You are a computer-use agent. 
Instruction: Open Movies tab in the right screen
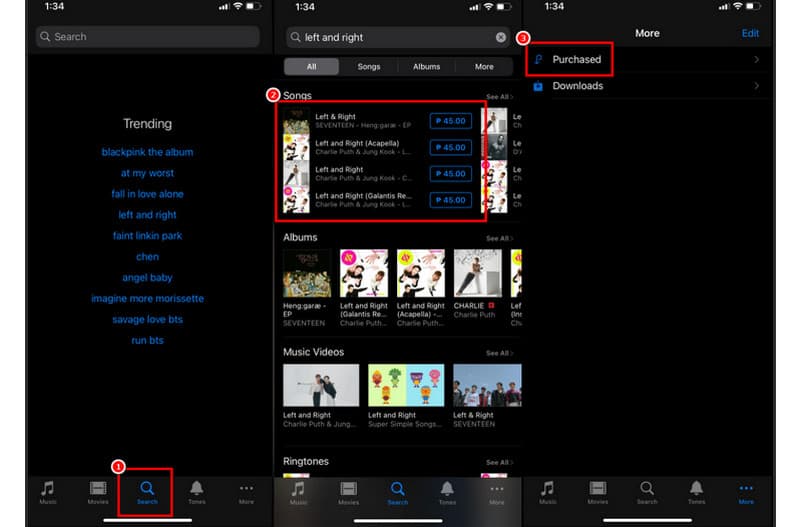[x=597, y=492]
